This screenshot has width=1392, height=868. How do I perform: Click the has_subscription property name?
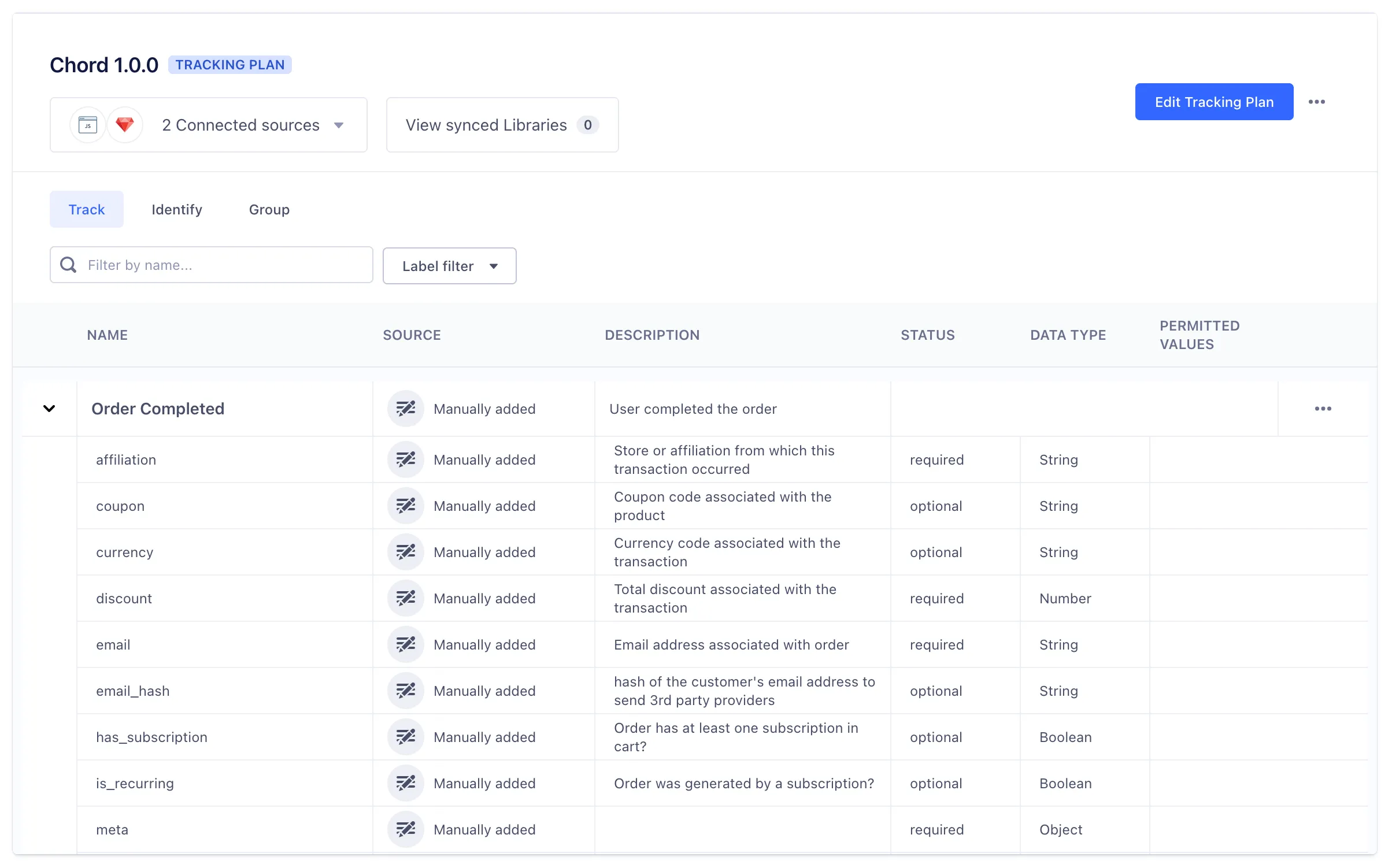(151, 737)
